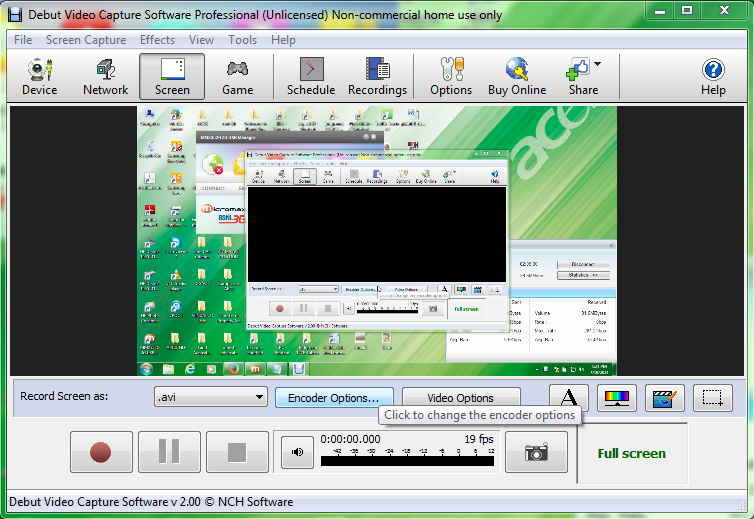This screenshot has width=754, height=519.
Task: Click the preview's Windows Start button
Action: pos(146,369)
